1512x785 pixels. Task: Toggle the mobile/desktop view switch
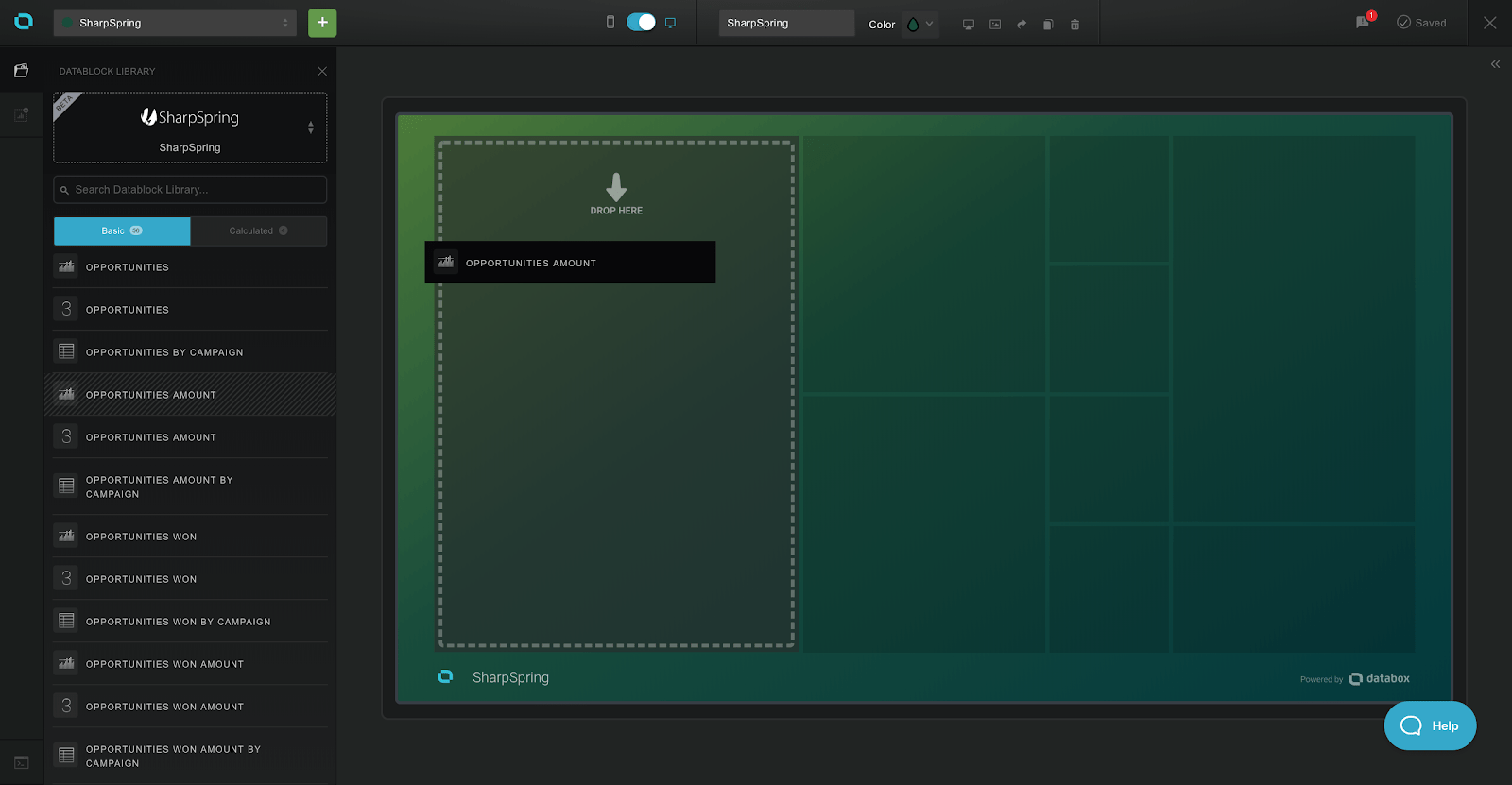pos(641,22)
